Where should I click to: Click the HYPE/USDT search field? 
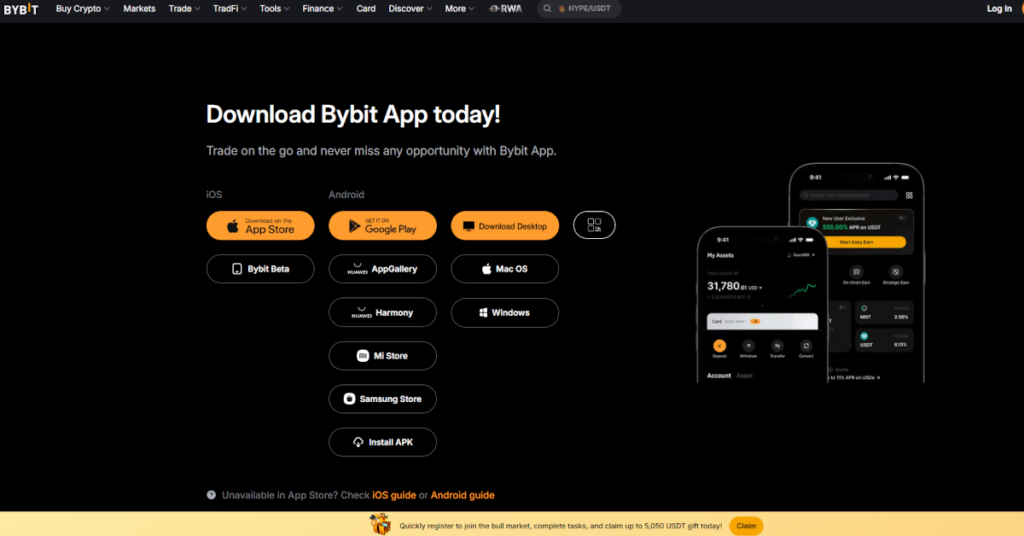[x=579, y=8]
